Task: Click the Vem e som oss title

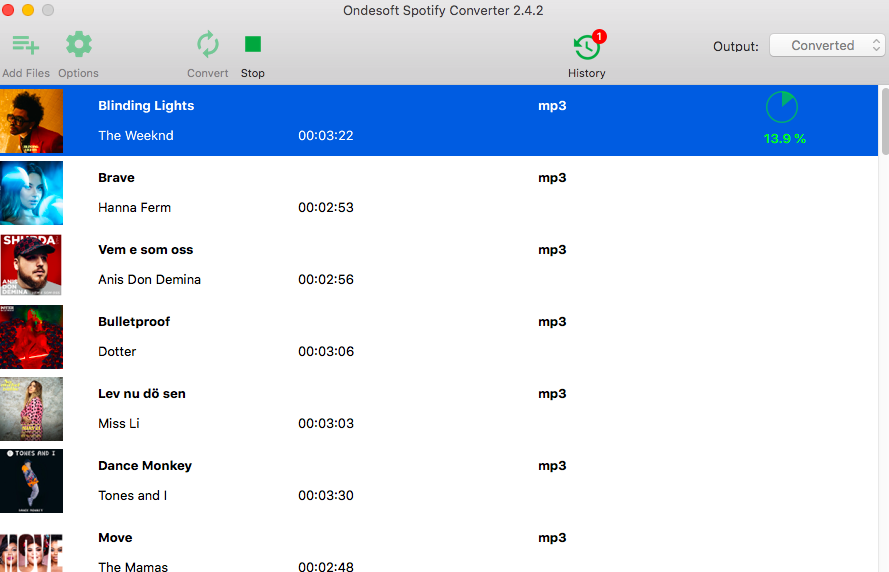Action: point(146,249)
